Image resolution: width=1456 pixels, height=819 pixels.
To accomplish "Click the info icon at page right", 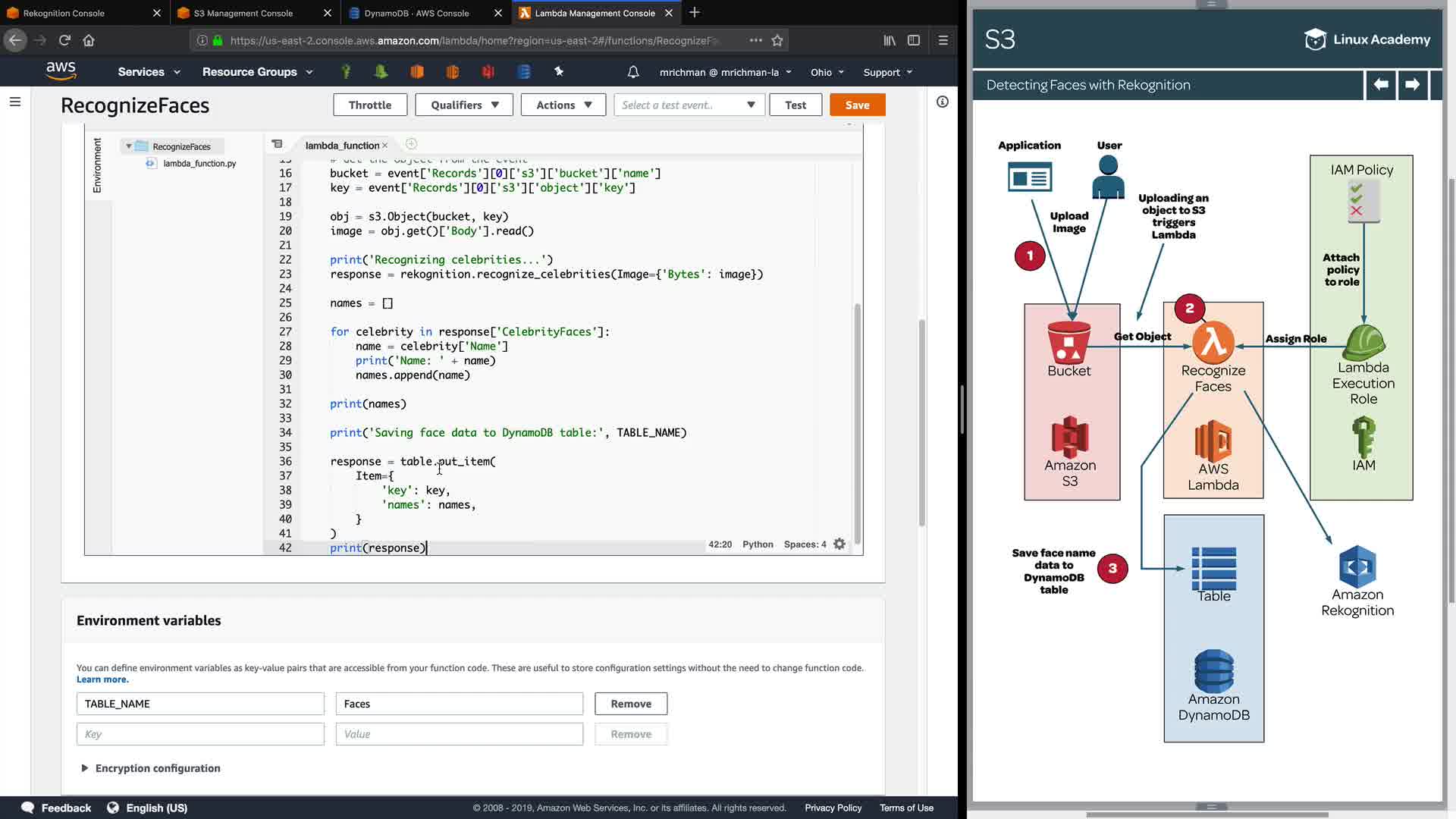I will click(943, 102).
